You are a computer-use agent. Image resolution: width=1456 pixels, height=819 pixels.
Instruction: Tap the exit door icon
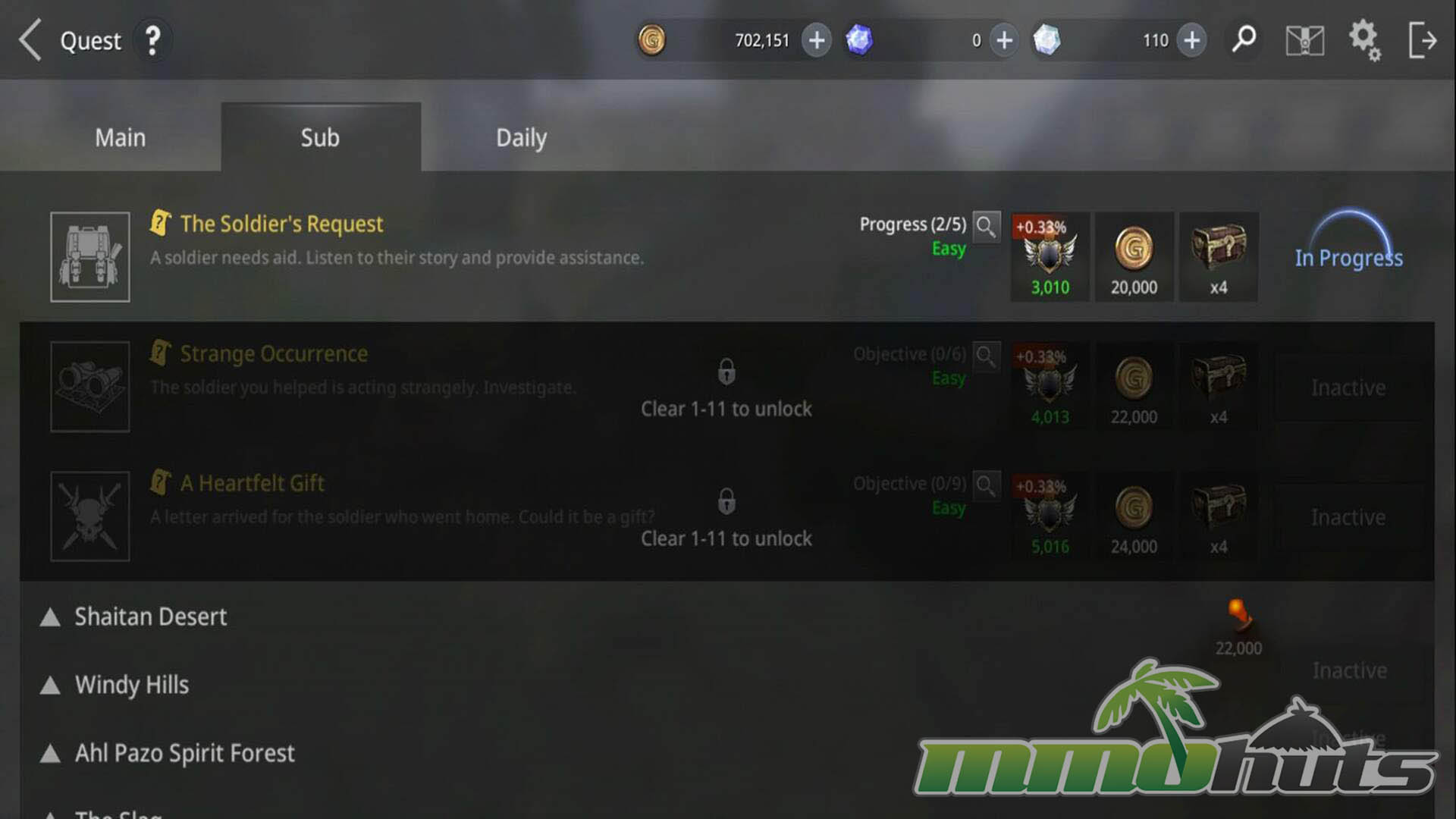click(x=1423, y=40)
